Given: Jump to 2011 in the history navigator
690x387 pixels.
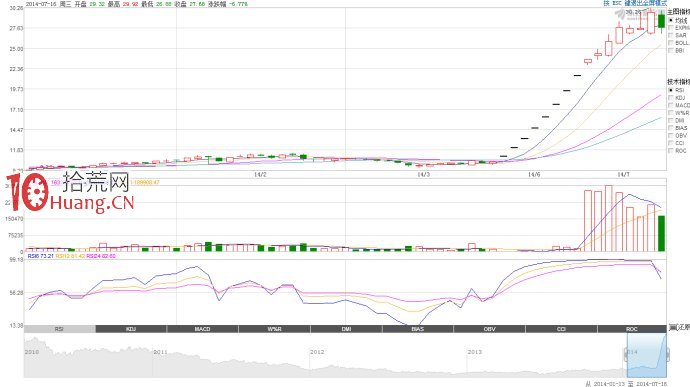Looking at the screenshot, I should 160,352.
